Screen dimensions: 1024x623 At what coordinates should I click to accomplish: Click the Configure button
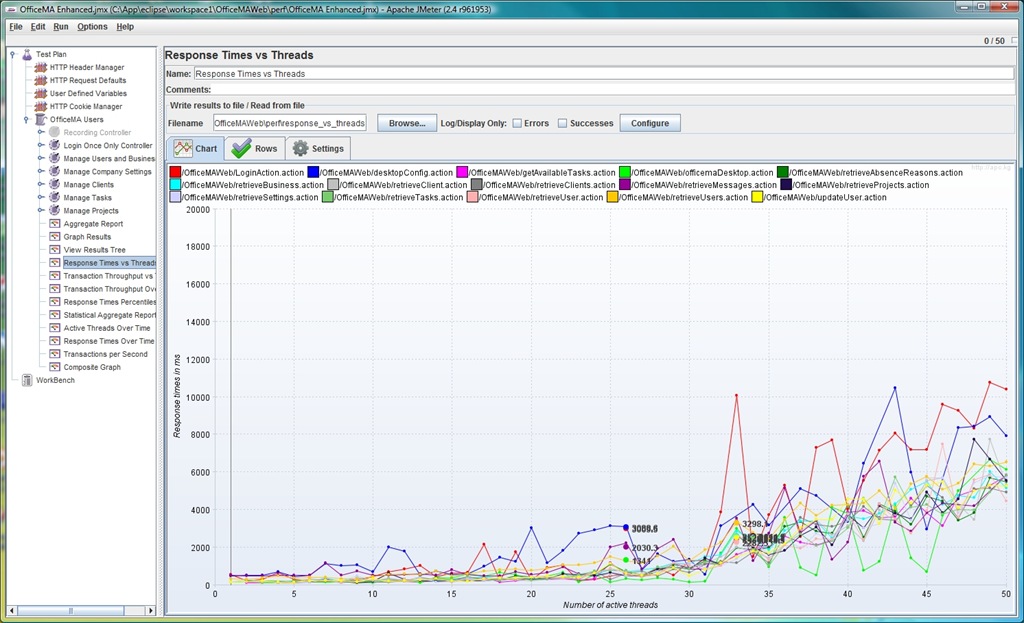(x=650, y=123)
